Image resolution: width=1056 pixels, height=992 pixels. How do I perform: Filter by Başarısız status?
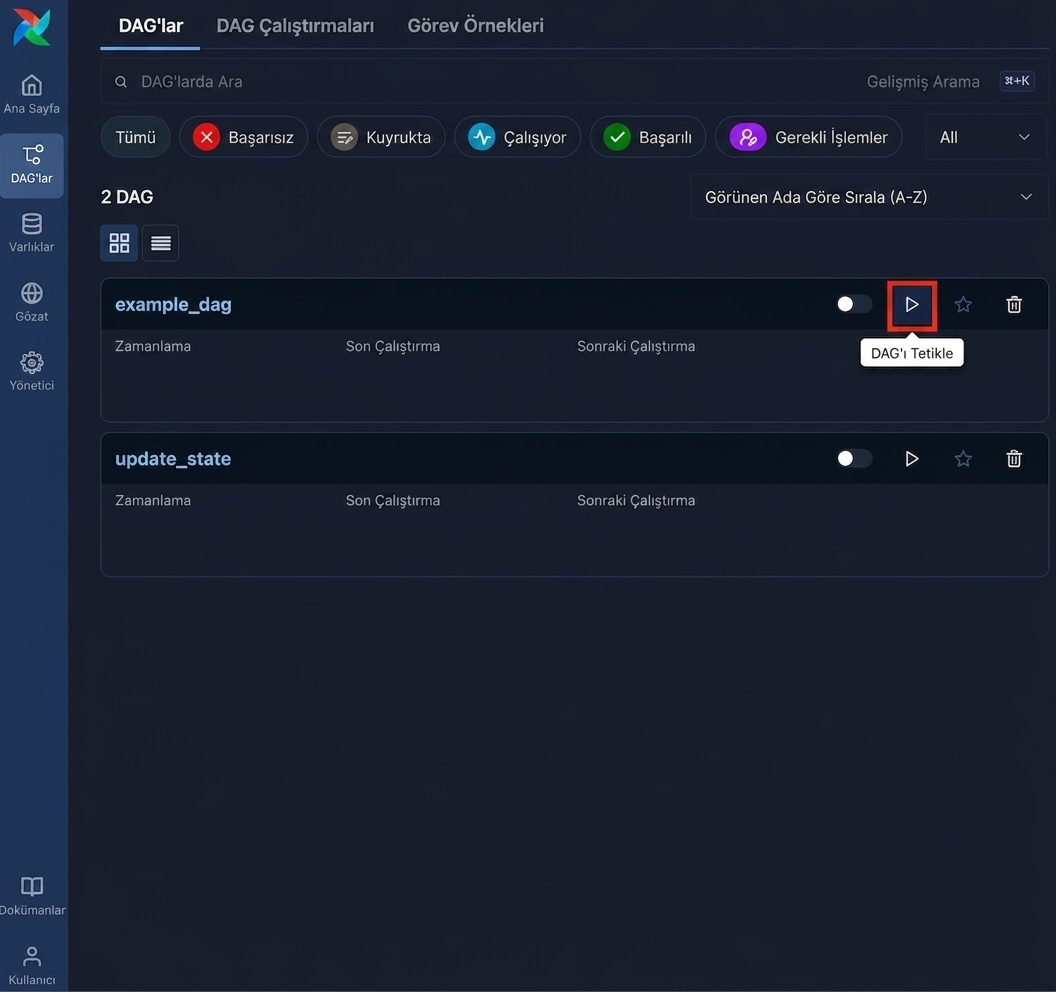click(244, 137)
